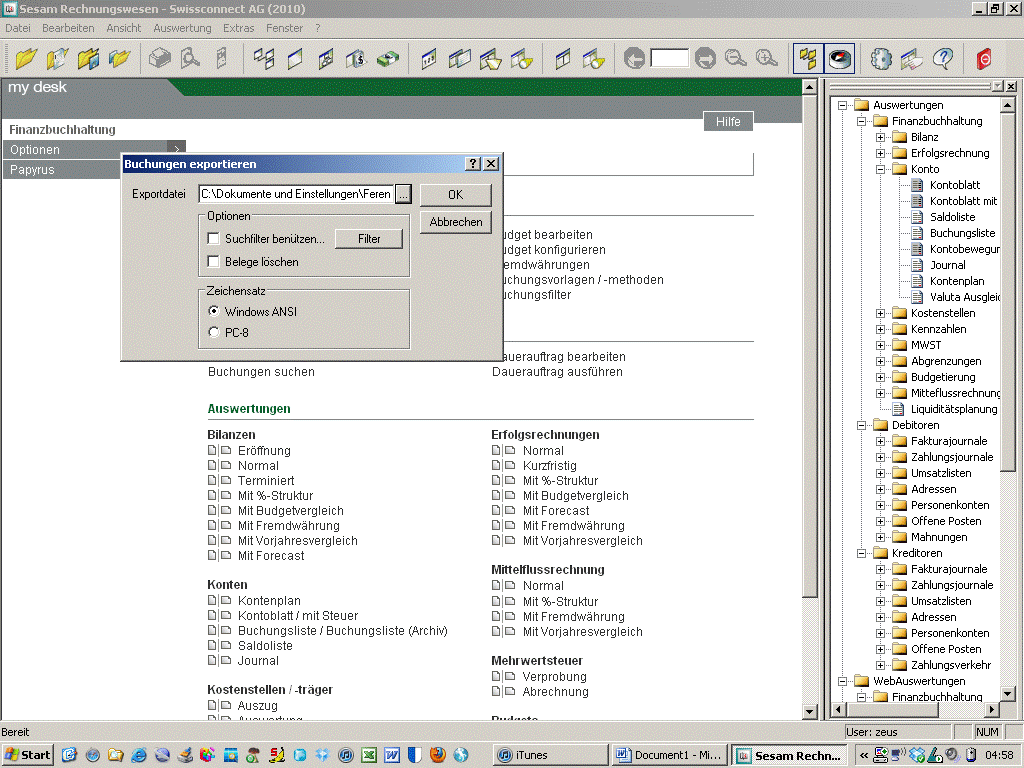Open the Auswertung menu
Image resolution: width=1024 pixels, height=768 pixels.
pyautogui.click(x=182, y=28)
